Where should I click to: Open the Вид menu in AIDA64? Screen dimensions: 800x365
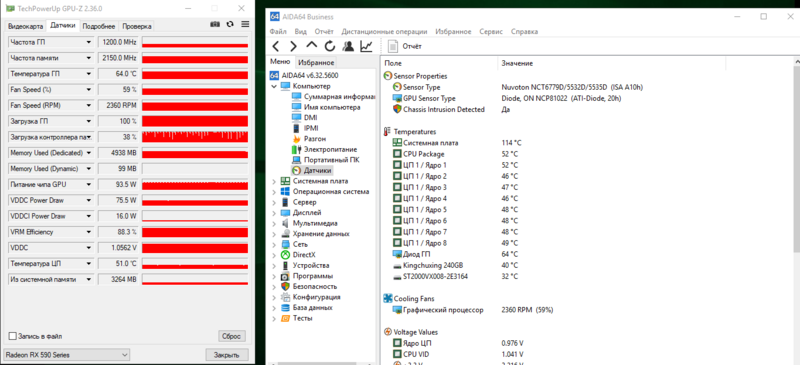[301, 31]
